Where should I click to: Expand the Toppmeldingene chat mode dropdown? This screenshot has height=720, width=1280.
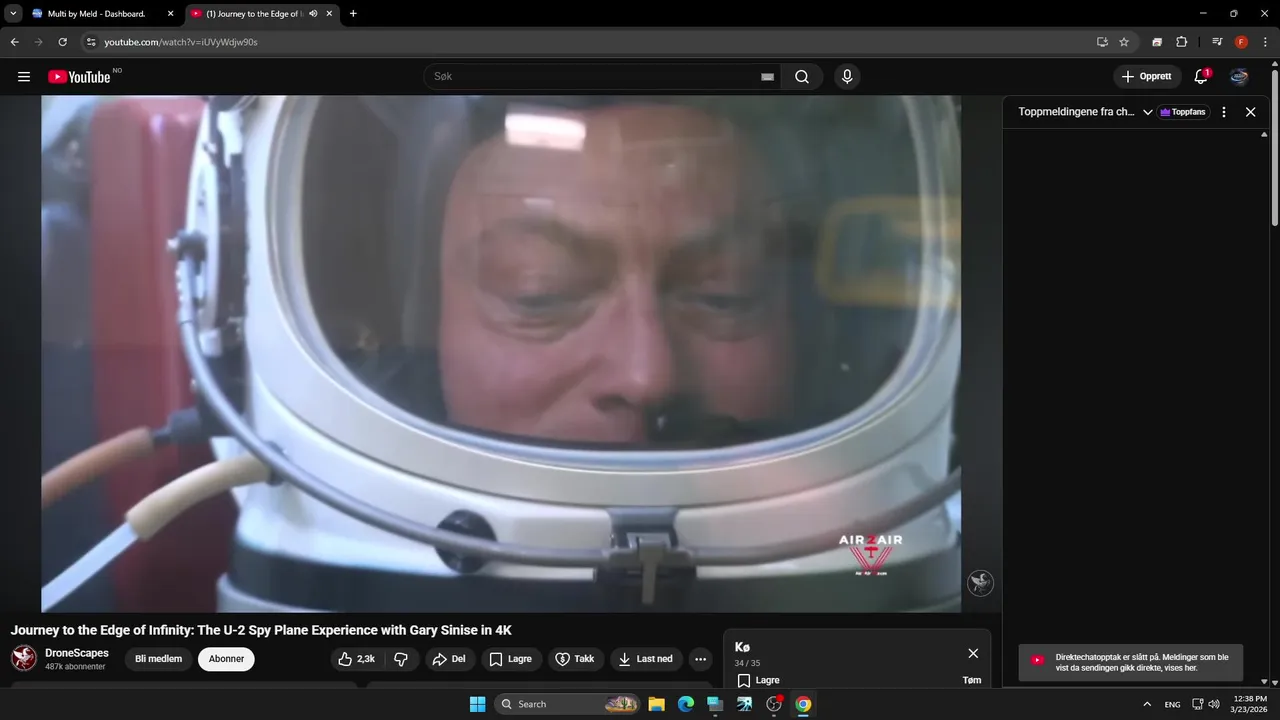point(1086,112)
